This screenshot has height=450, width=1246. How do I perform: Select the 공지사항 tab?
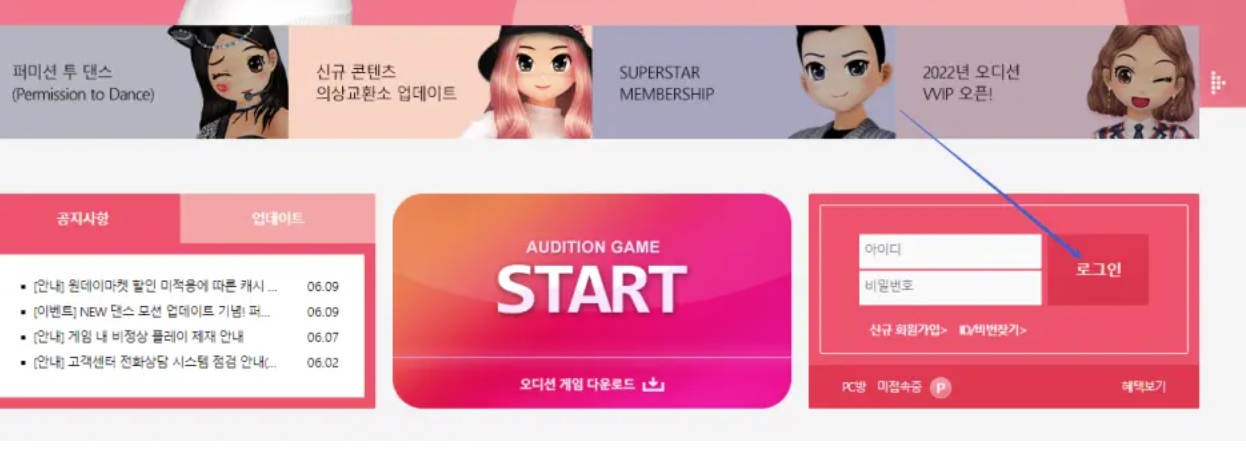tap(83, 219)
